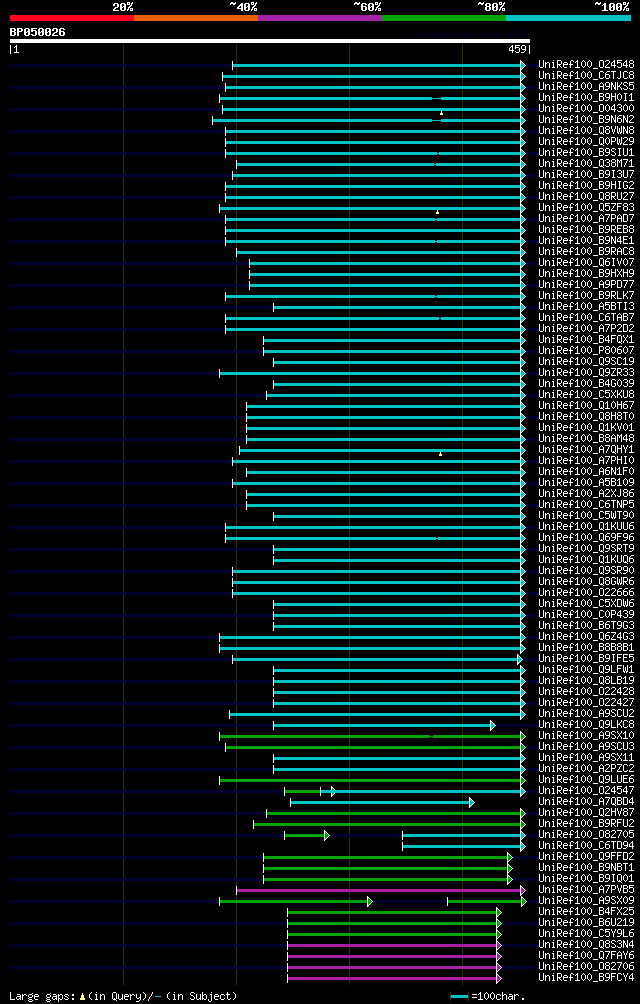Image resolution: width=640 pixels, height=1004 pixels.
Task: Click 'UniRef100_A7PVB5'
Action: (586, 890)
